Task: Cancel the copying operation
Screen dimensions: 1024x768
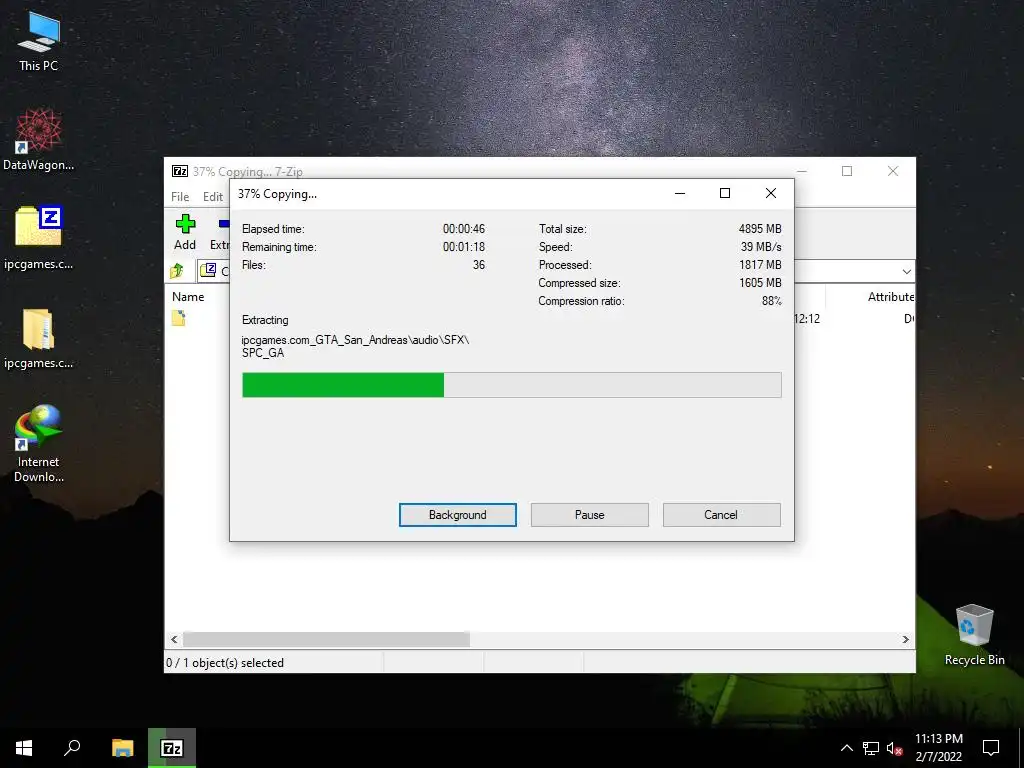Action: tap(721, 515)
